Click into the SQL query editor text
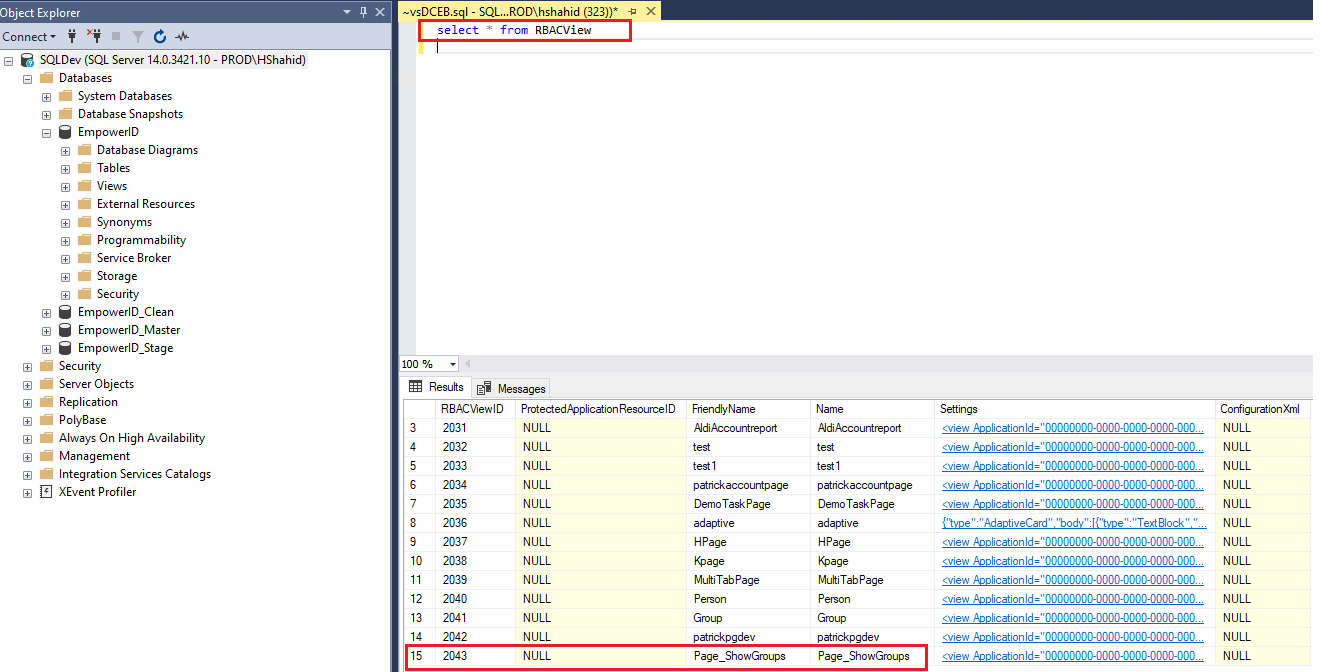 (514, 30)
